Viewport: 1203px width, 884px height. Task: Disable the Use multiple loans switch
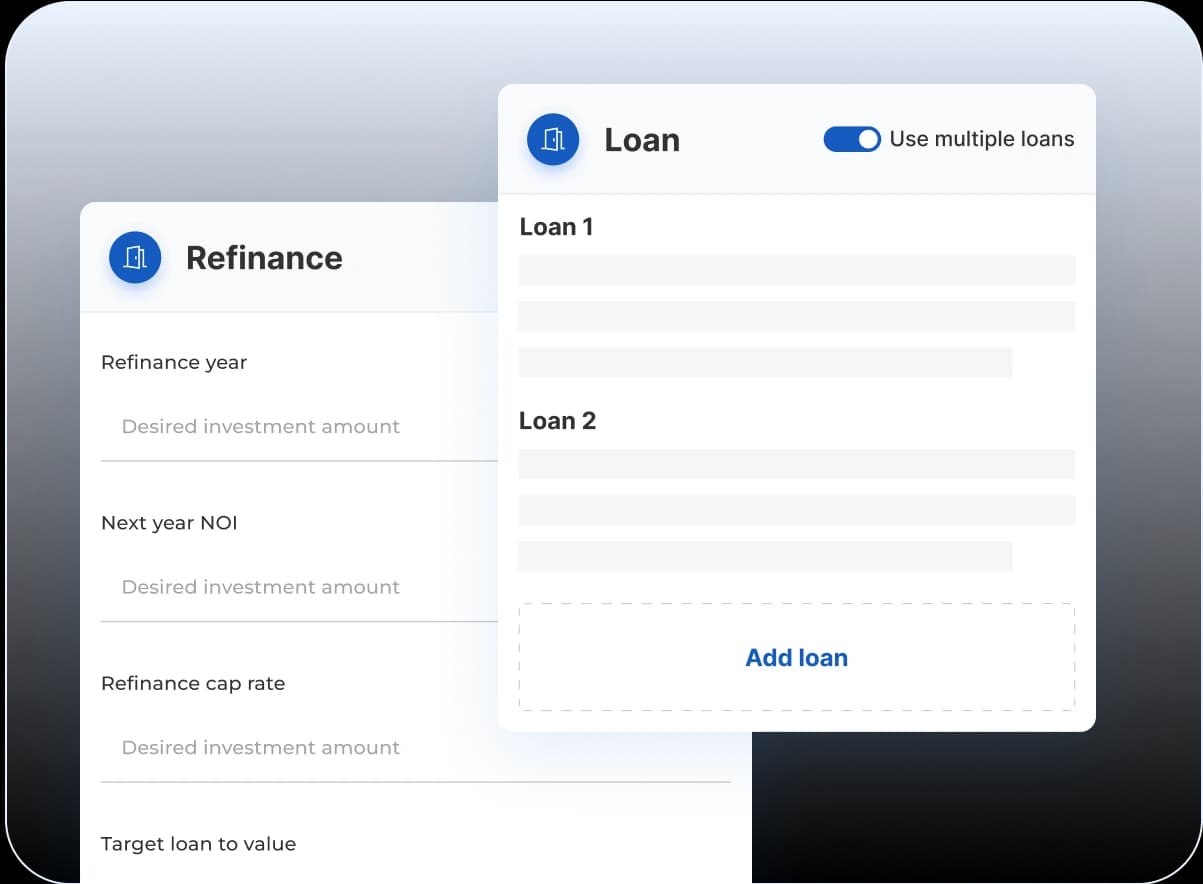(x=851, y=139)
